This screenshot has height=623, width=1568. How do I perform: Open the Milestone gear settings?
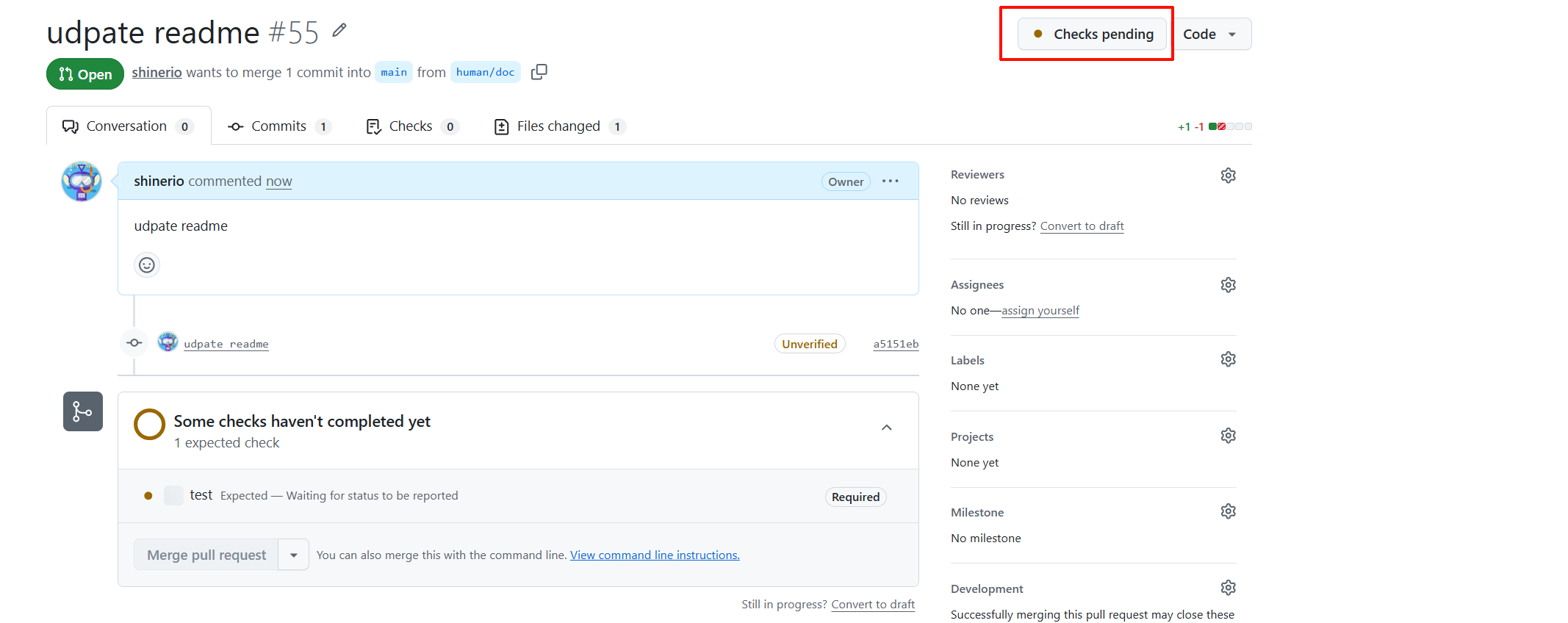tap(1228, 511)
